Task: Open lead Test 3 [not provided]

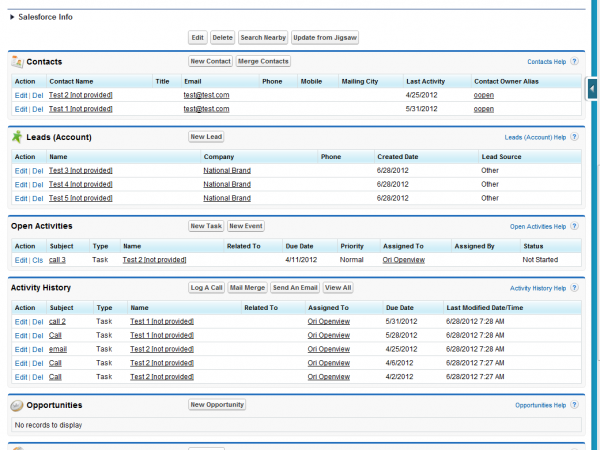Action: pyautogui.click(x=80, y=170)
